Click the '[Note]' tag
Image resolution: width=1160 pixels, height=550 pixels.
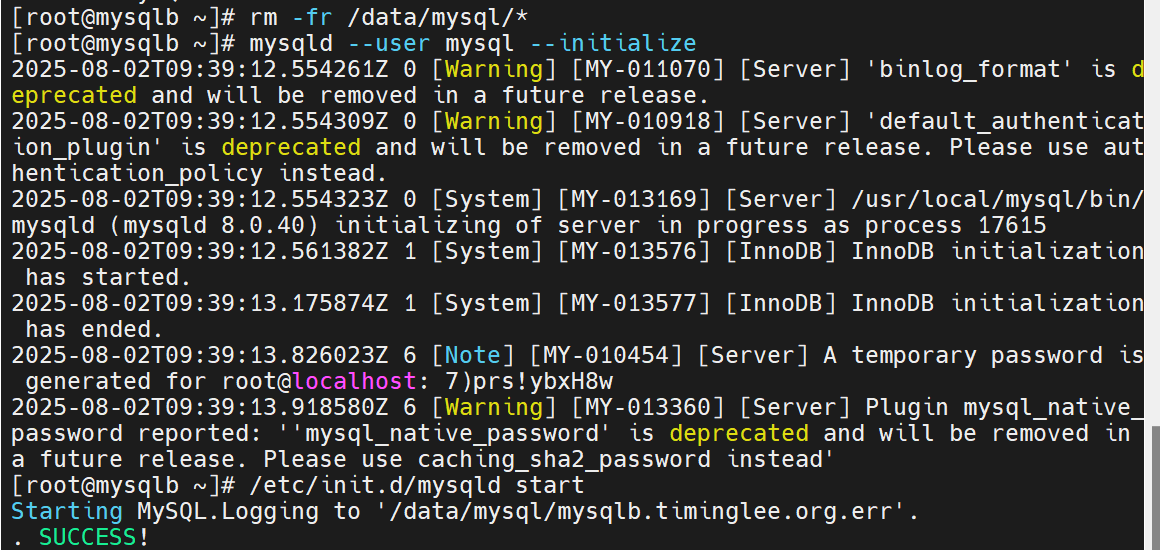[x=473, y=355]
